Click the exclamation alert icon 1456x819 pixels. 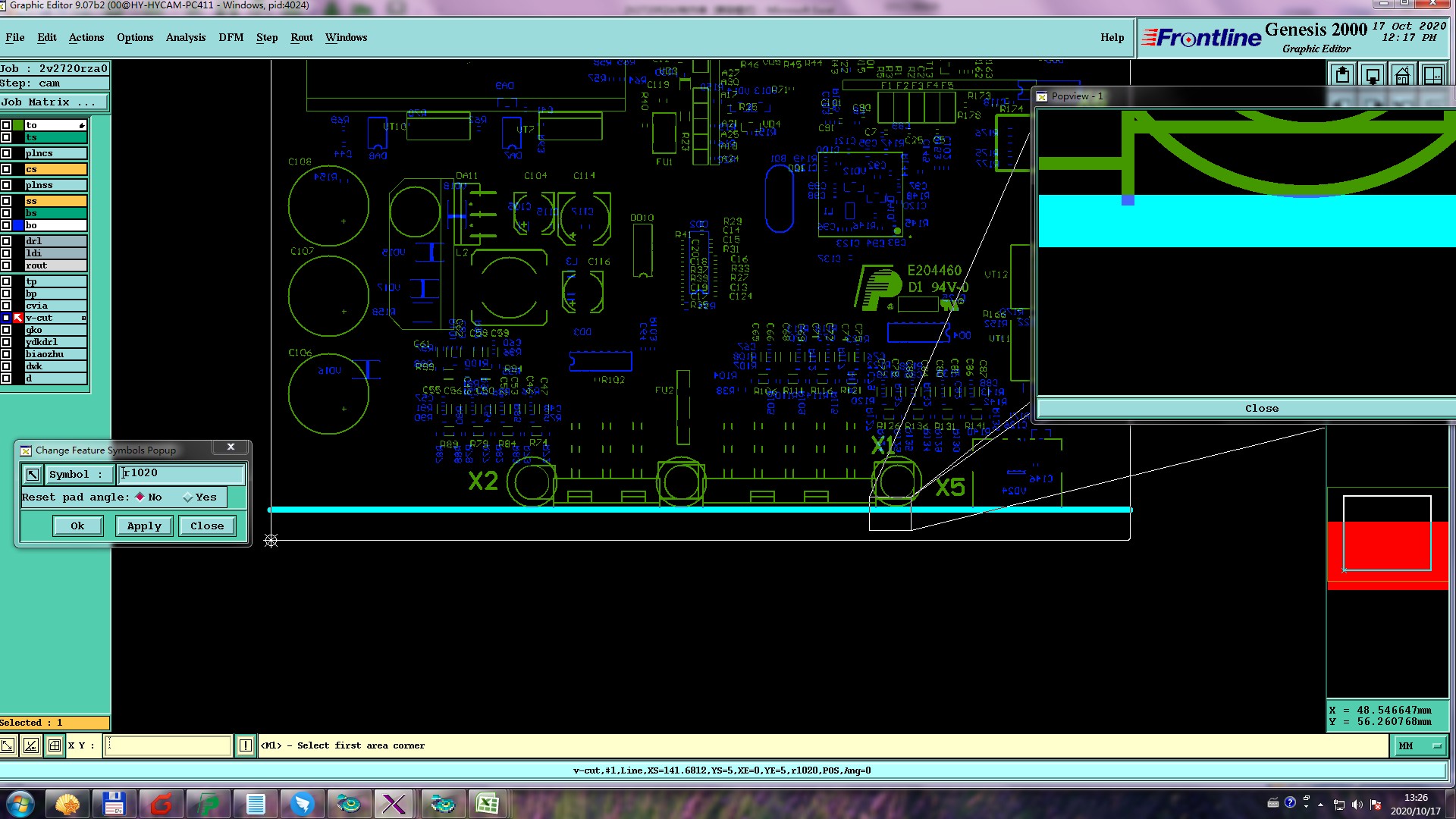pos(246,745)
